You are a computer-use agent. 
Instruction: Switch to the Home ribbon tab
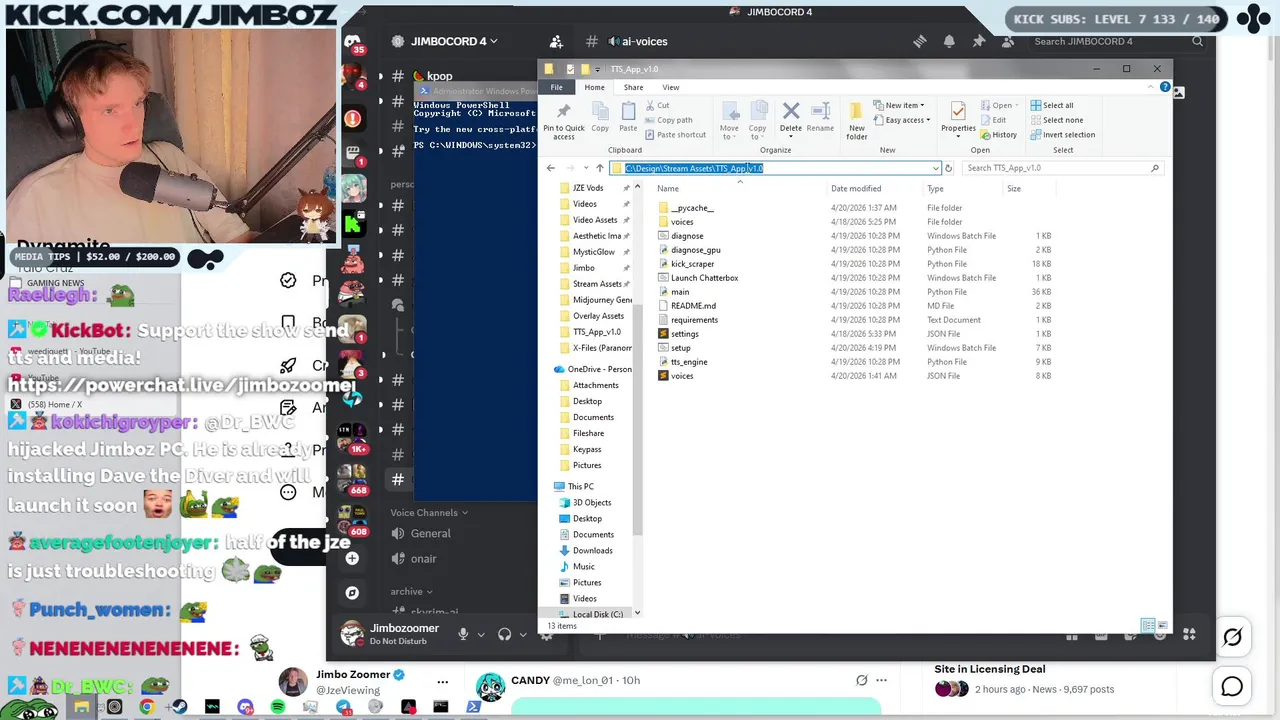[x=594, y=87]
